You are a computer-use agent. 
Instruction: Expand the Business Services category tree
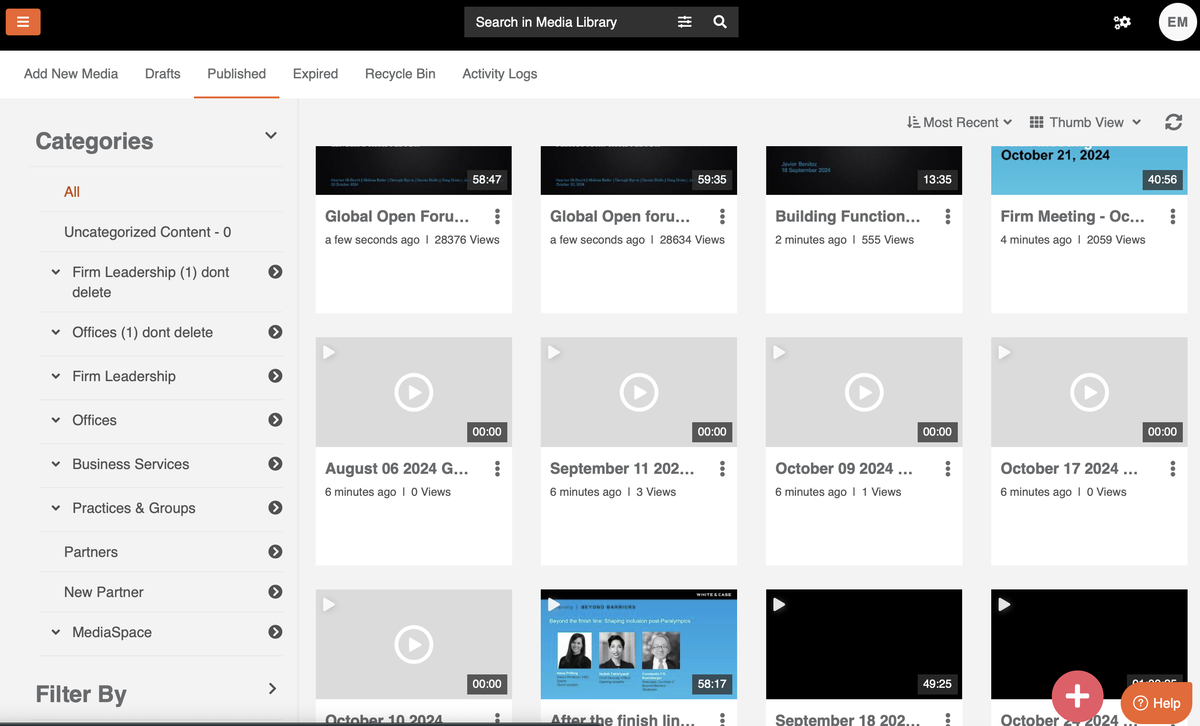click(56, 464)
